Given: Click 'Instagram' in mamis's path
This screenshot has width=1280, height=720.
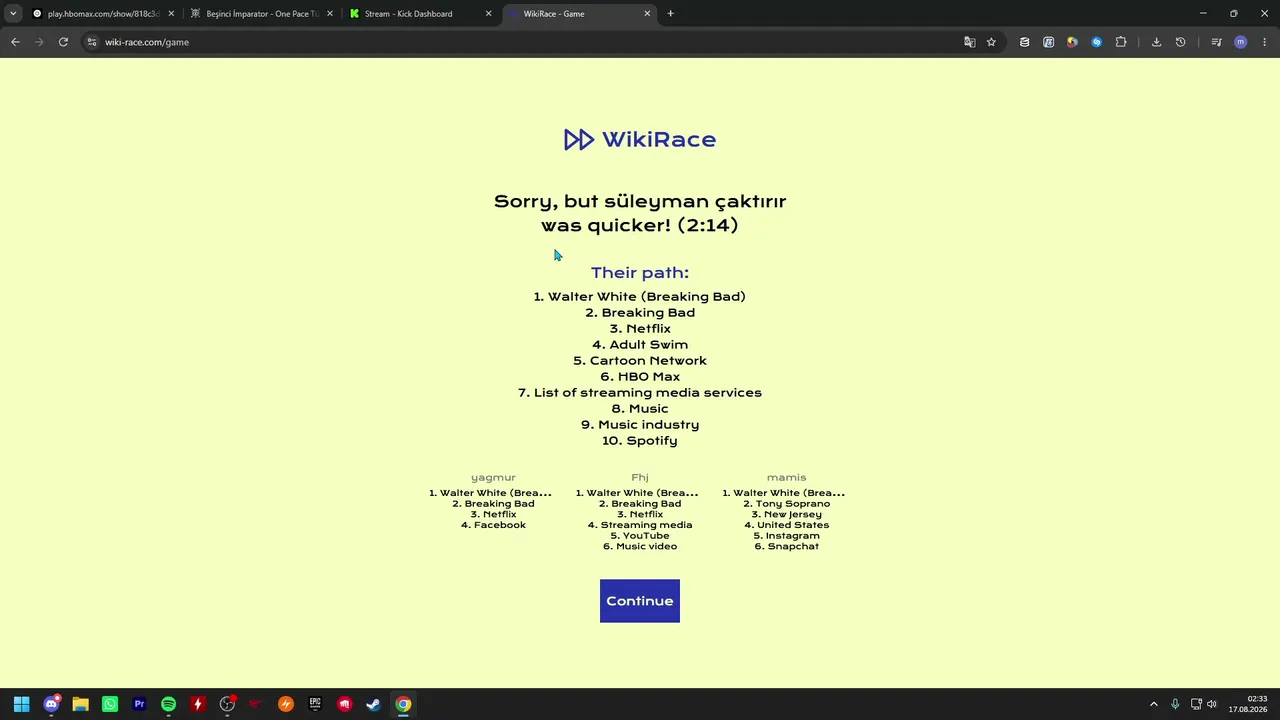Looking at the screenshot, I should pyautogui.click(x=786, y=536).
